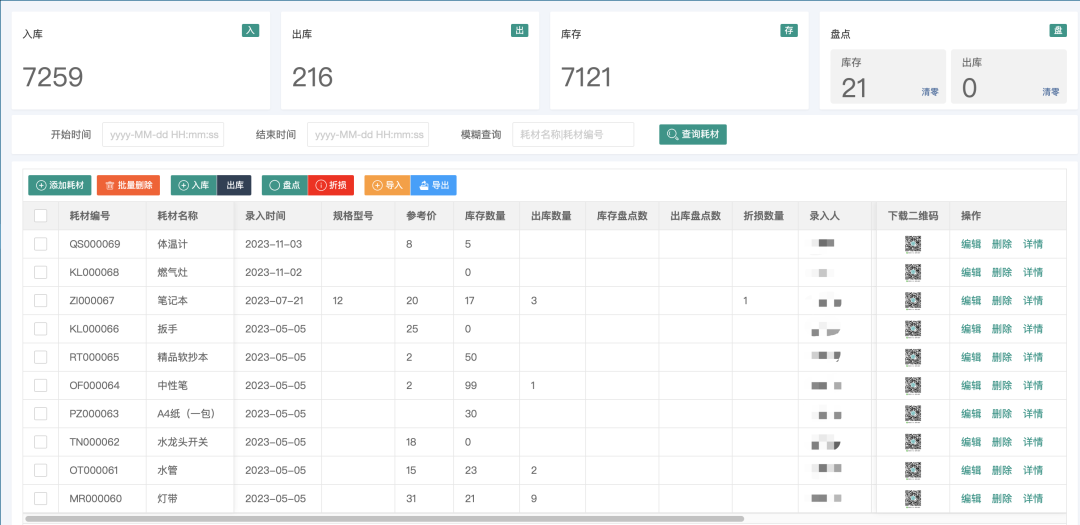The width and height of the screenshot is (1080, 525).
Task: Click the red 批量删除 button
Action: pyautogui.click(x=128, y=185)
